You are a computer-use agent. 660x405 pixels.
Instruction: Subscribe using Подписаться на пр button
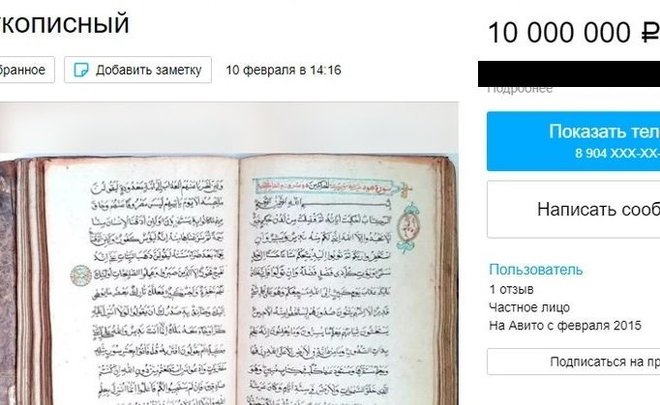(x=573, y=362)
